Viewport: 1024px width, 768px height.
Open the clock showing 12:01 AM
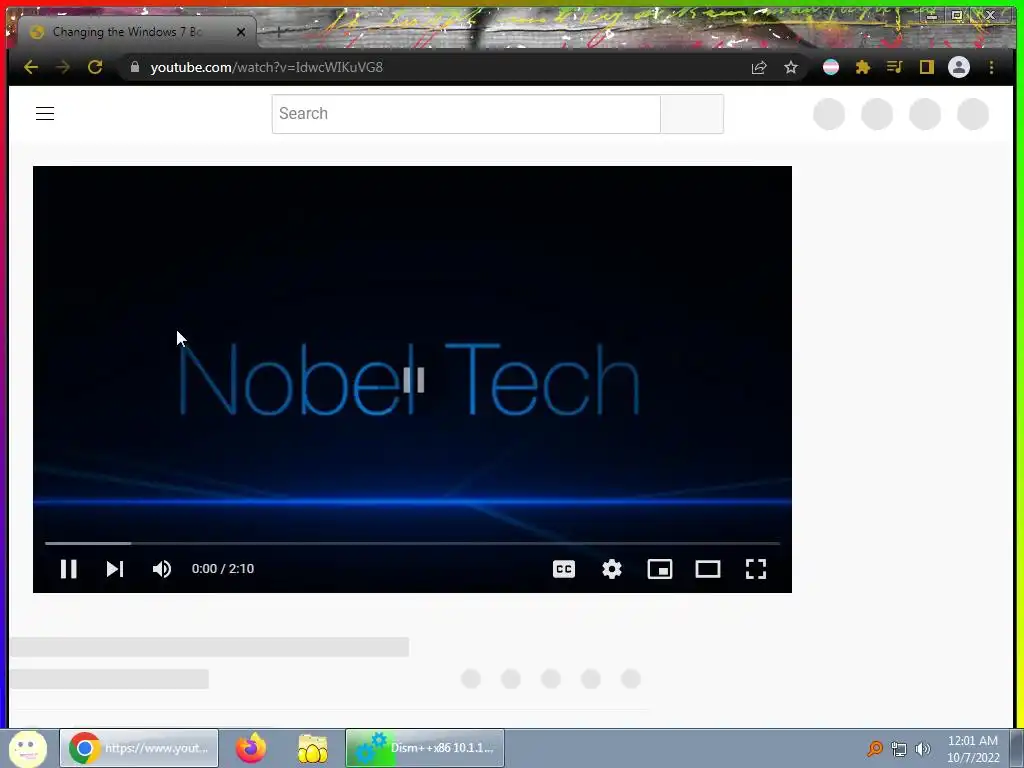973,748
